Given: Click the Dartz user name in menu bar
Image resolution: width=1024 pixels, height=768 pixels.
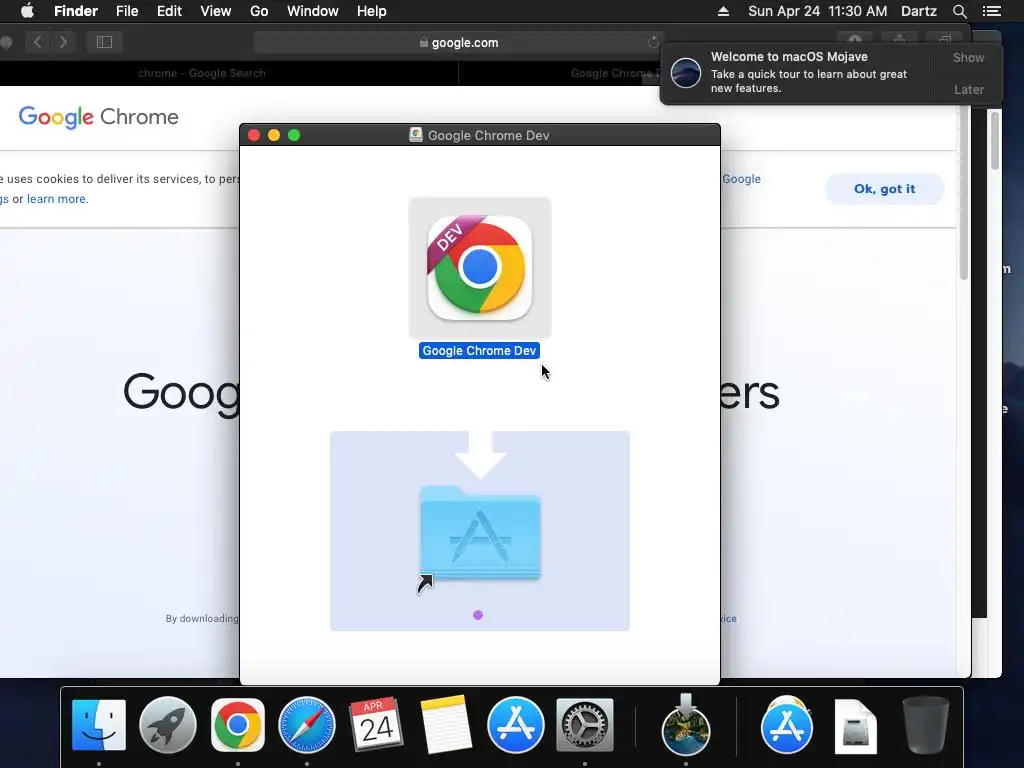Looking at the screenshot, I should click(919, 11).
